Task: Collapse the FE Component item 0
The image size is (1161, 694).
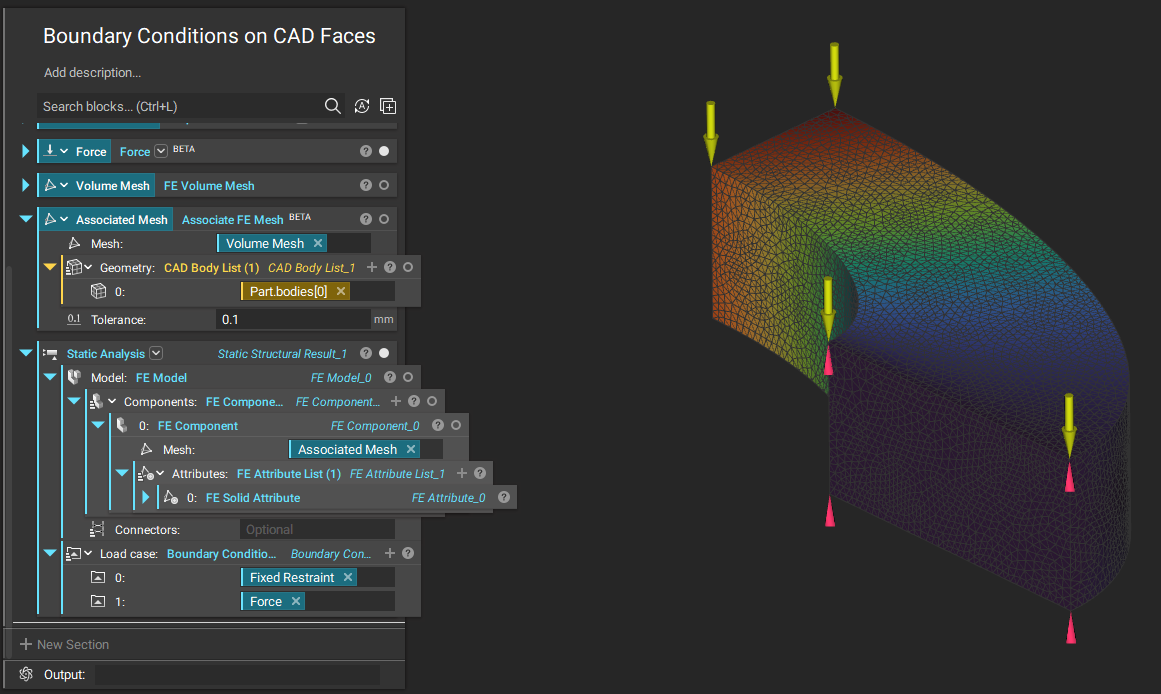Action: [x=98, y=425]
